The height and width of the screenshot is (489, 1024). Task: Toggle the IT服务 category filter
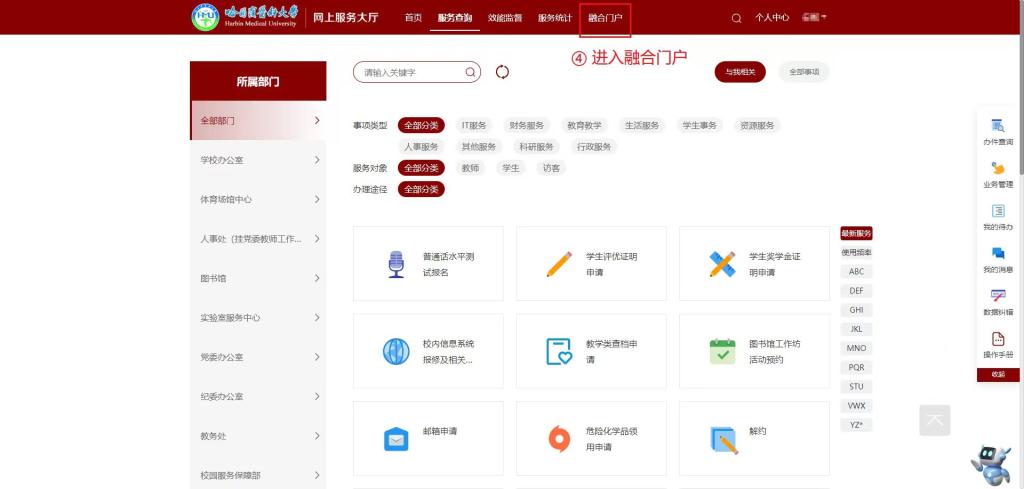473,125
